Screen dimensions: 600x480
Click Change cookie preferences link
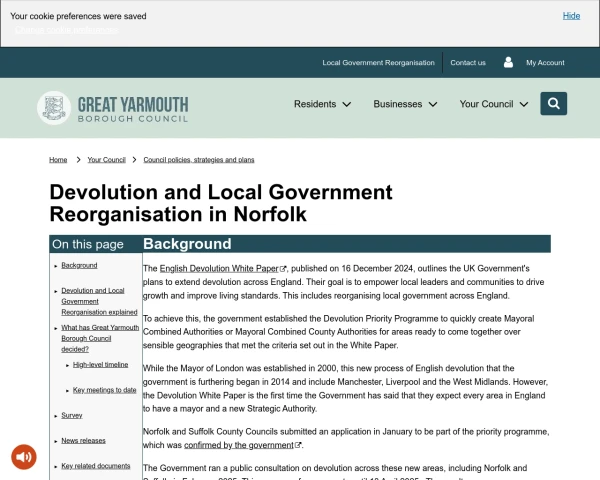point(67,30)
